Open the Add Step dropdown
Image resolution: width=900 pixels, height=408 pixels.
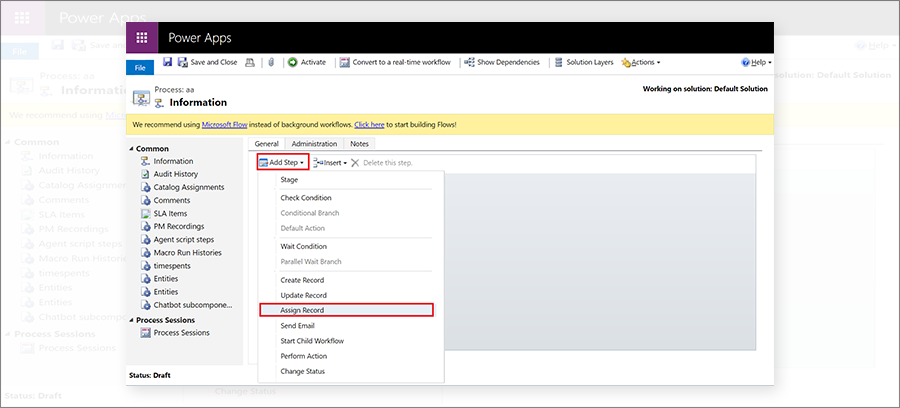pos(283,163)
